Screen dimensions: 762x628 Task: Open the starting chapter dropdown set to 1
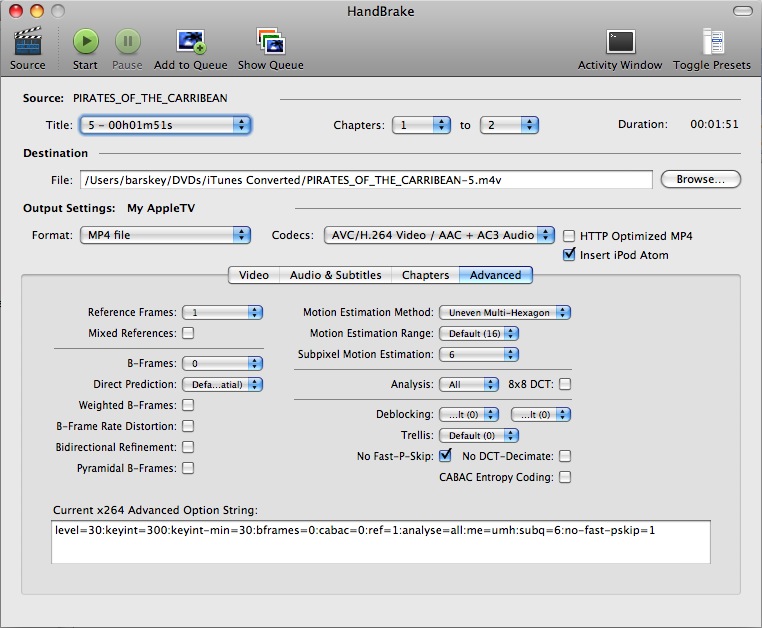[421, 125]
